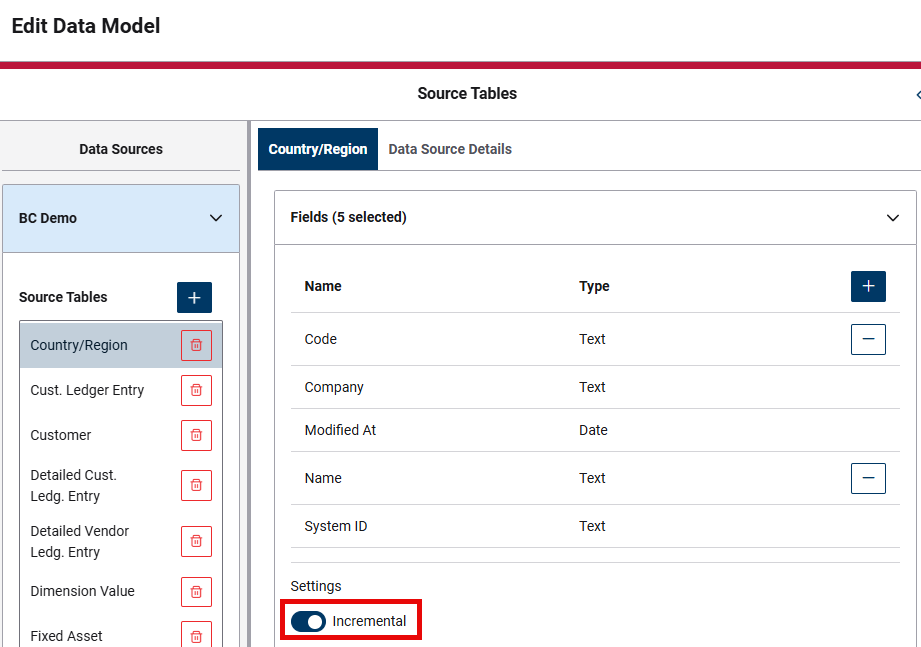Delete the Detailed Vendor Ledg. Entry table

click(196, 541)
